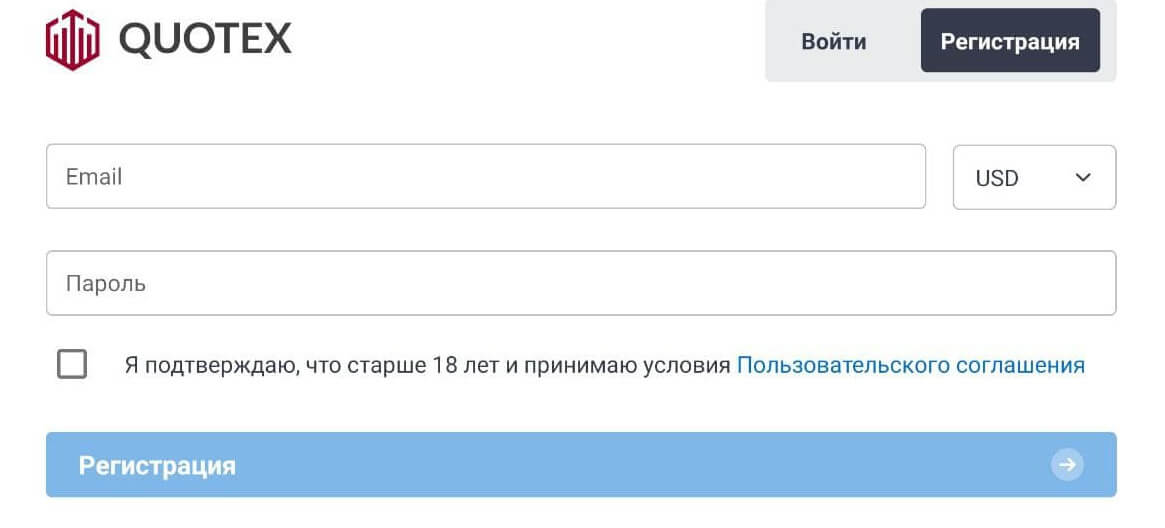Click the USD label in currency selector
1165x528 pixels.
pyautogui.click(x=996, y=178)
